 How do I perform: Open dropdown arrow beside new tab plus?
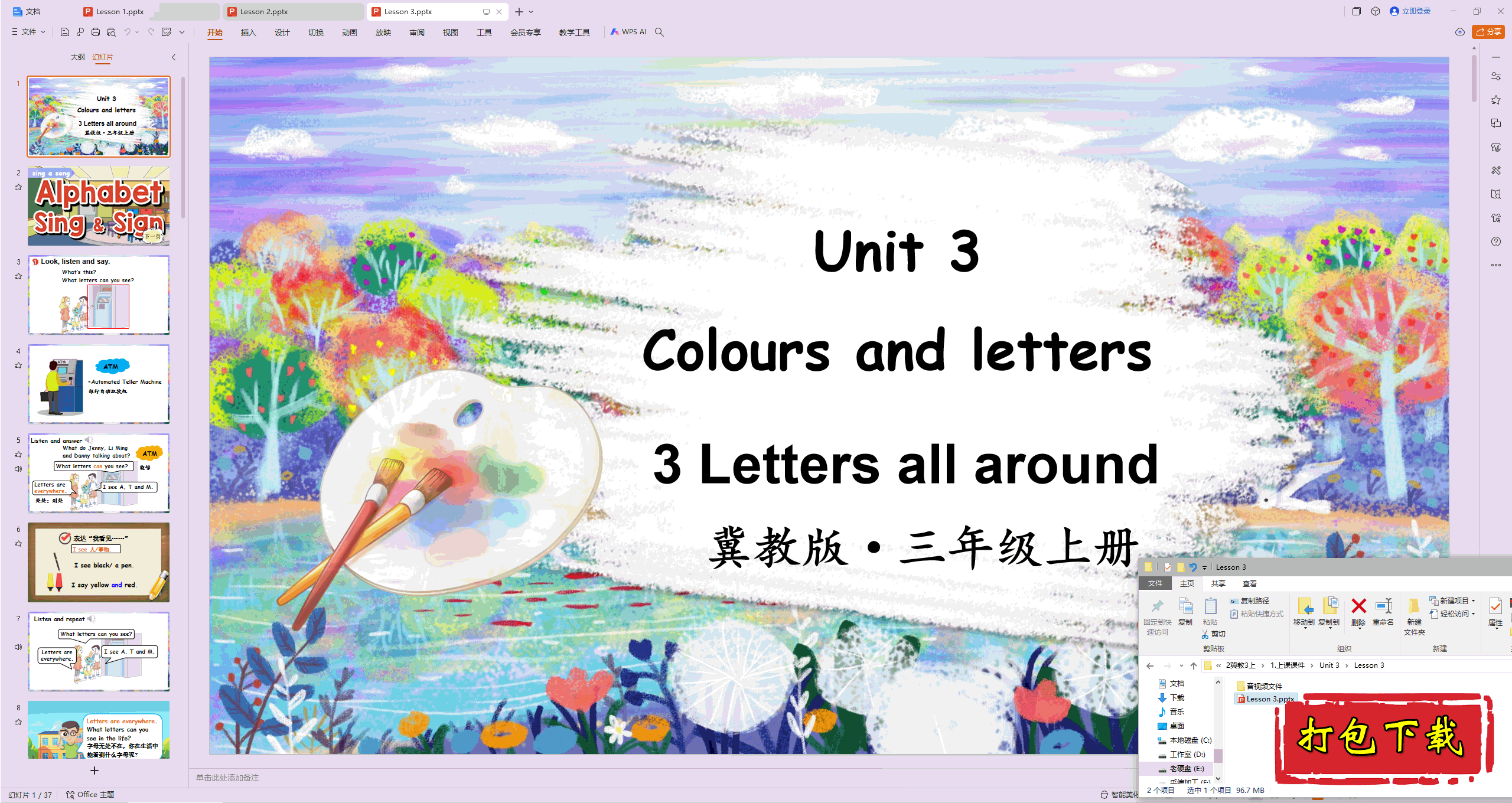[531, 12]
